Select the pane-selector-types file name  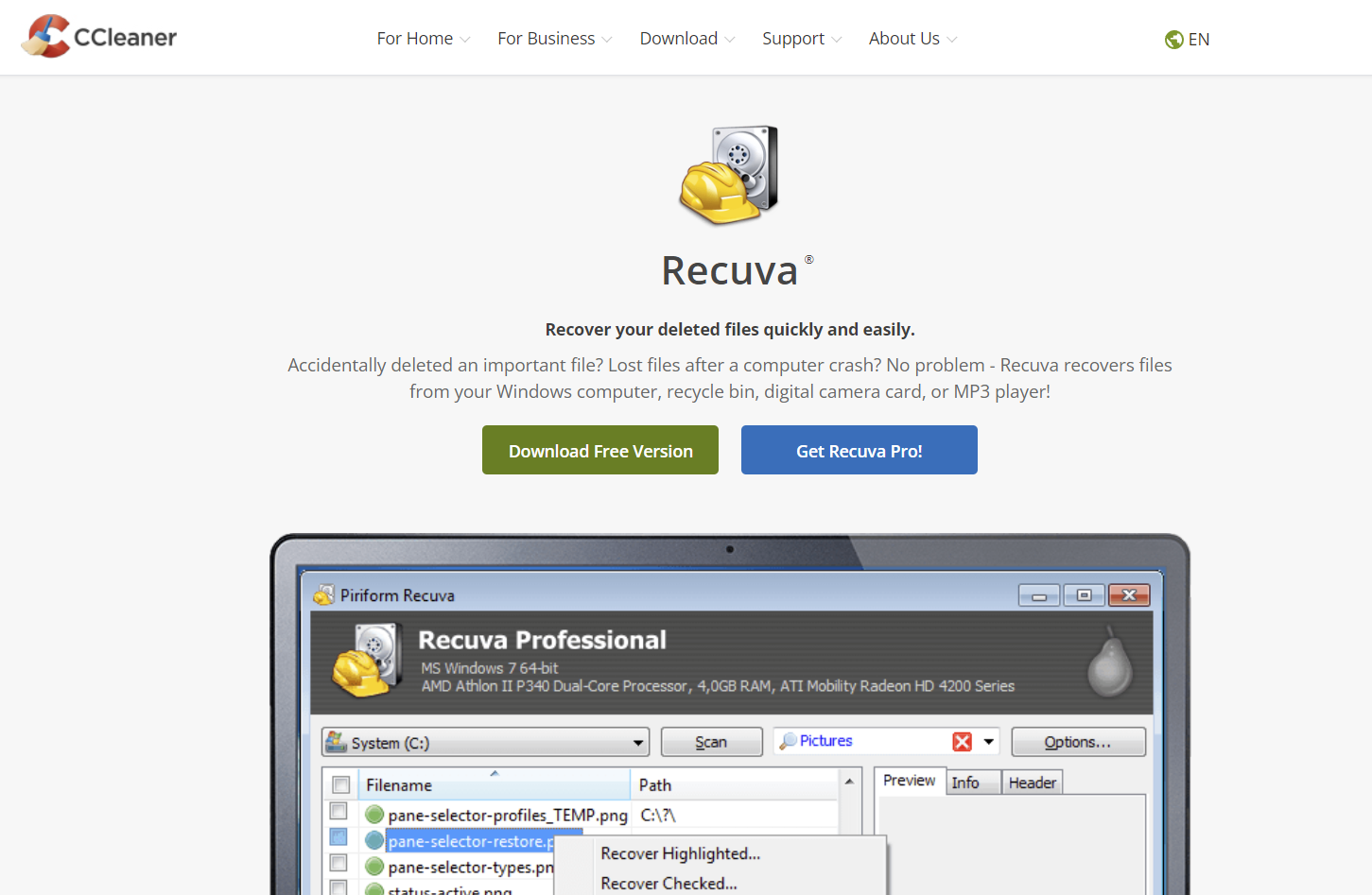click(471, 868)
